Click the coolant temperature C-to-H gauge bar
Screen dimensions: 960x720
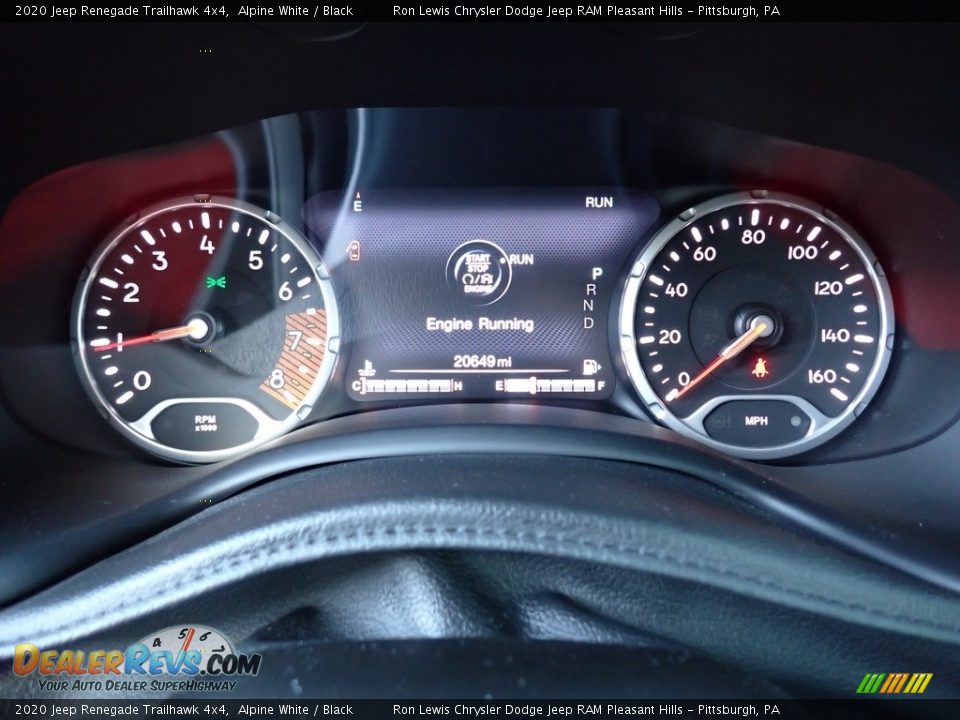point(407,386)
